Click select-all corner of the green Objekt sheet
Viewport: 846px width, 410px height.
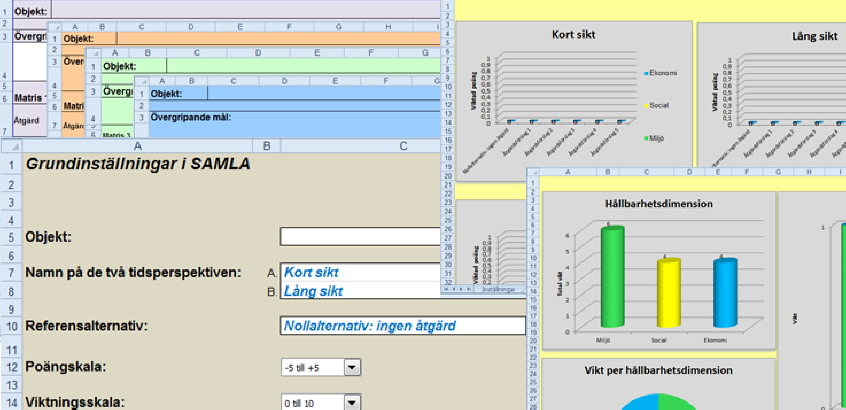pyautogui.click(x=93, y=53)
